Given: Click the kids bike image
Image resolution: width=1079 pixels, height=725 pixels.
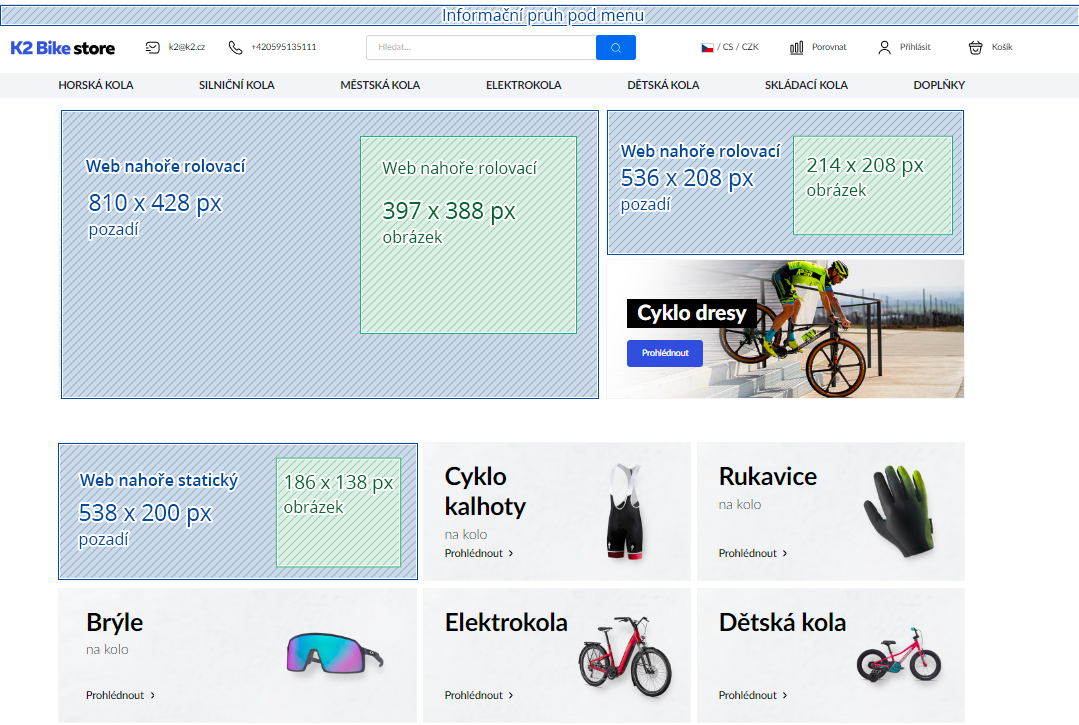Looking at the screenshot, I should pos(899,655).
